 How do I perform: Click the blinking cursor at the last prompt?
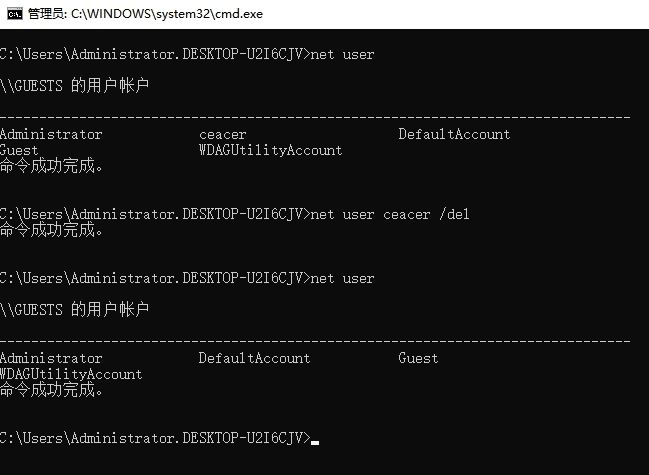click(315, 440)
